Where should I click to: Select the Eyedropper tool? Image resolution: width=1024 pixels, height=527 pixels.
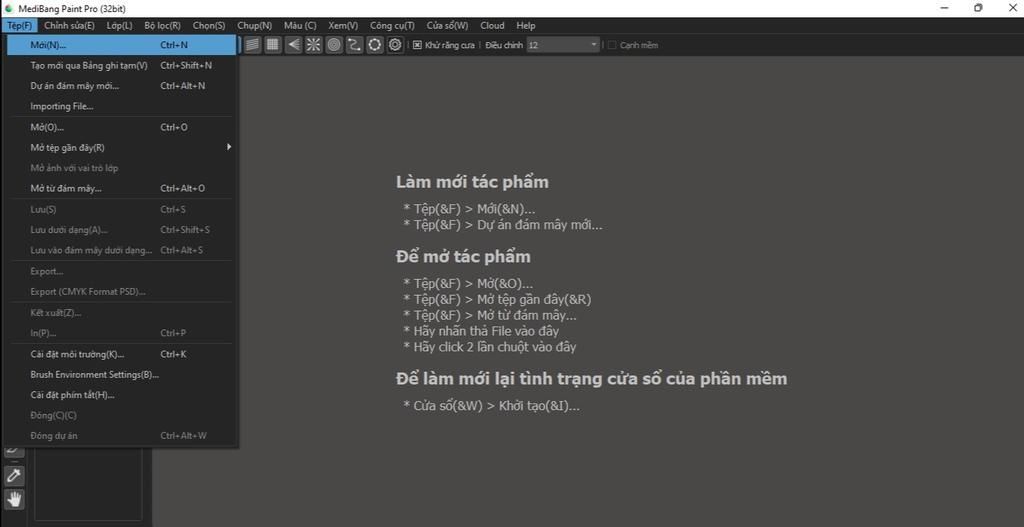pos(14,476)
